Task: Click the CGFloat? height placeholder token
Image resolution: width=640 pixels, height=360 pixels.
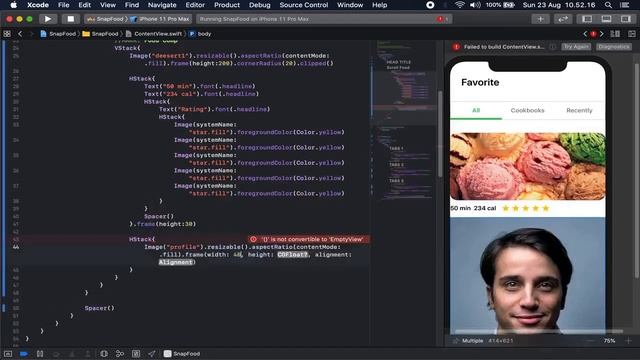Action: point(292,255)
